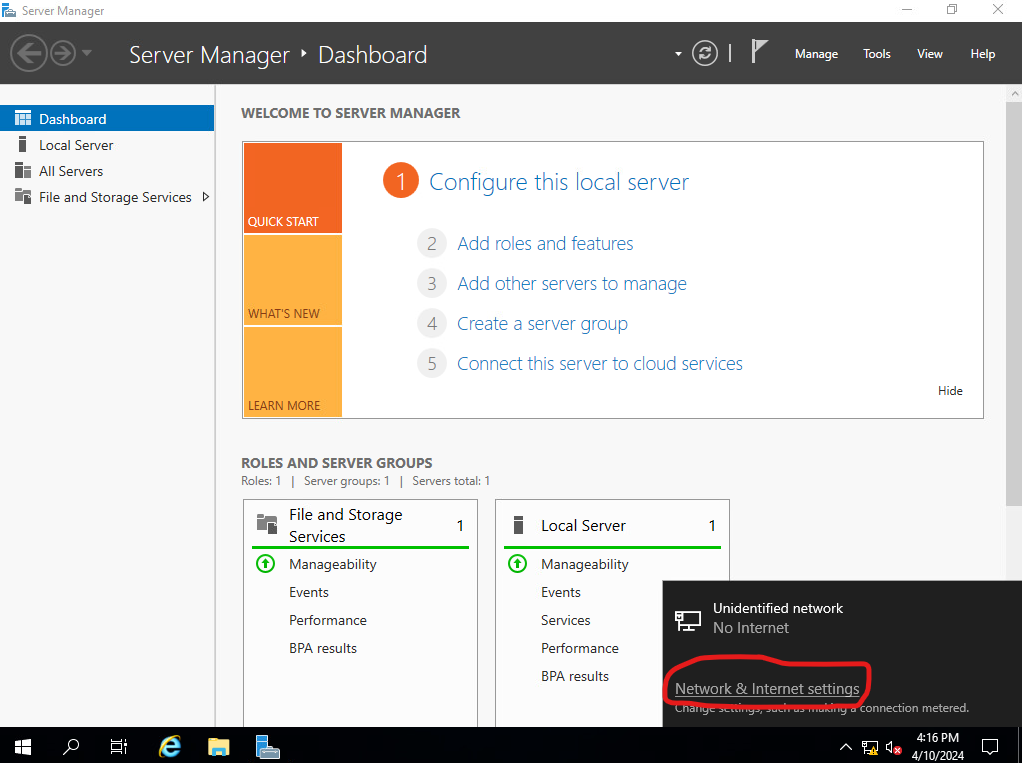Select All Servers in the sidebar

pos(107,171)
